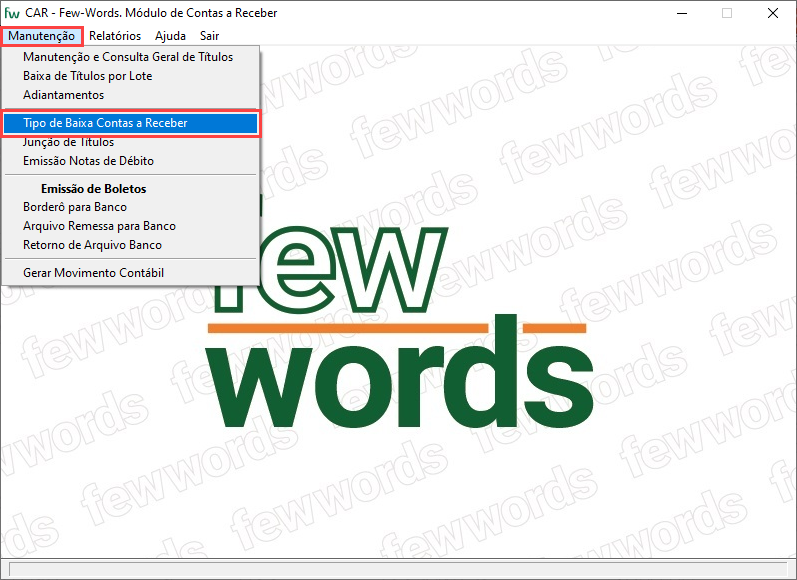Screen dimensions: 797x580
Task: Maximize the CAR Few-Words window
Action: 727,13
